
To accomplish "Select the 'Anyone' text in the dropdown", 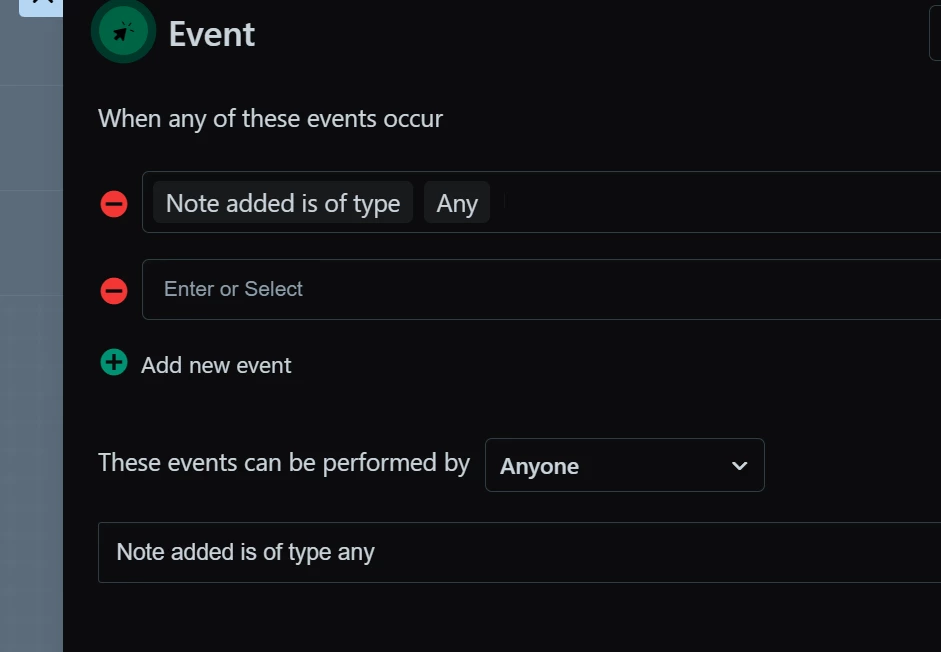I will (x=539, y=466).
